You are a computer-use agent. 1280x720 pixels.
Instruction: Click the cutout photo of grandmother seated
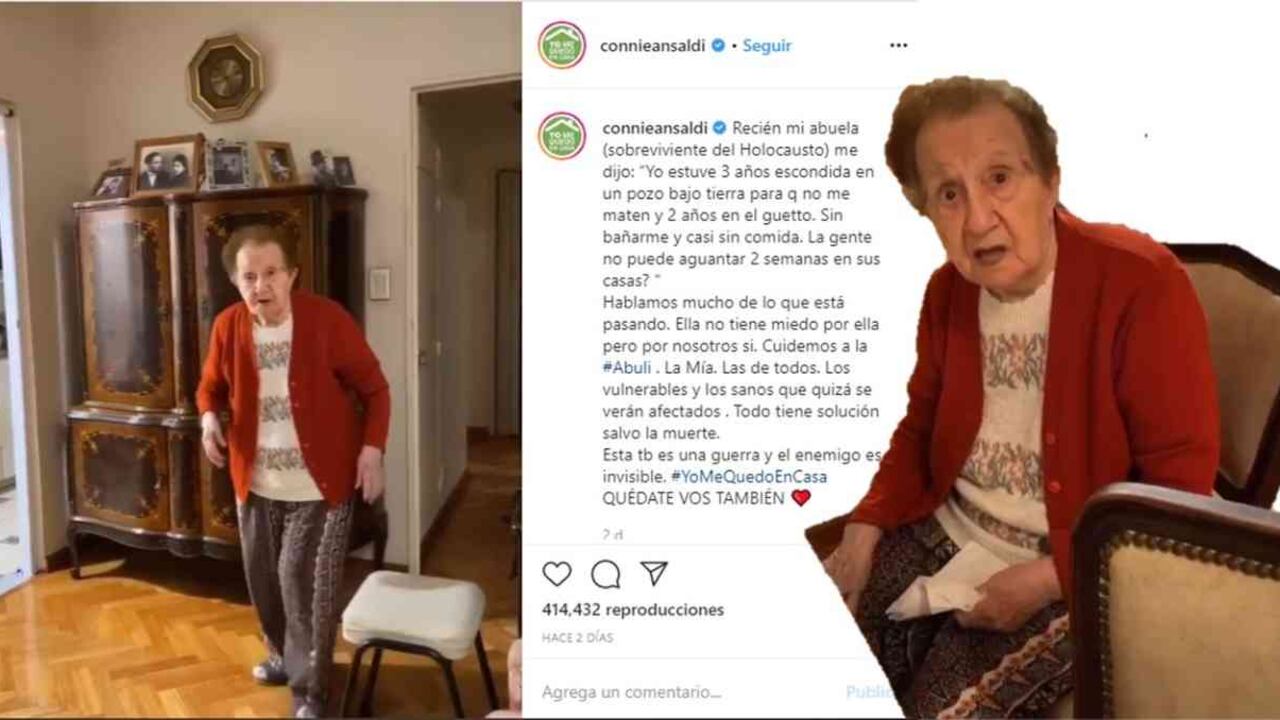coord(1042,400)
